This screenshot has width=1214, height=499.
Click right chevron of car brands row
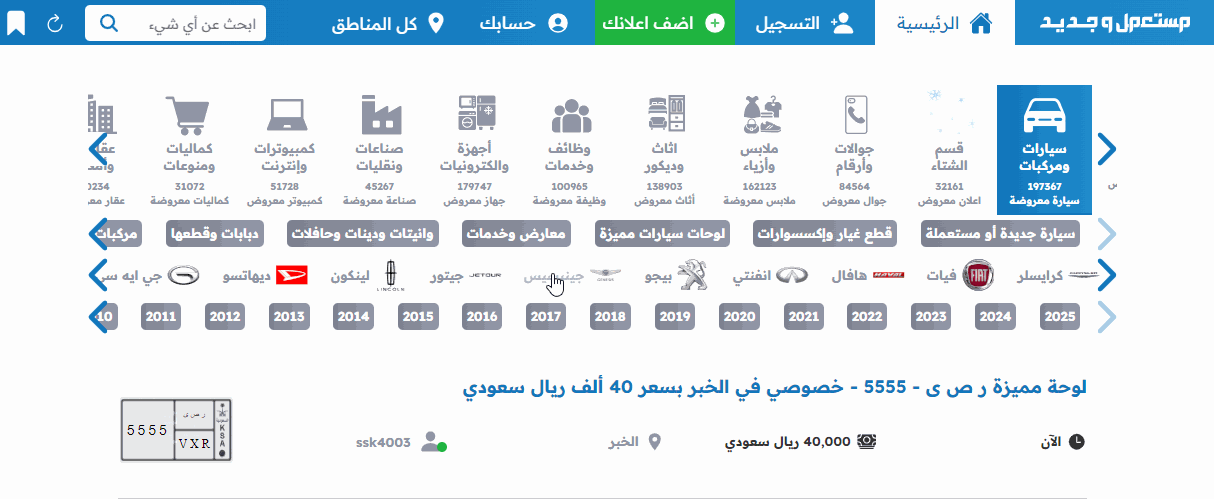click(1106, 275)
